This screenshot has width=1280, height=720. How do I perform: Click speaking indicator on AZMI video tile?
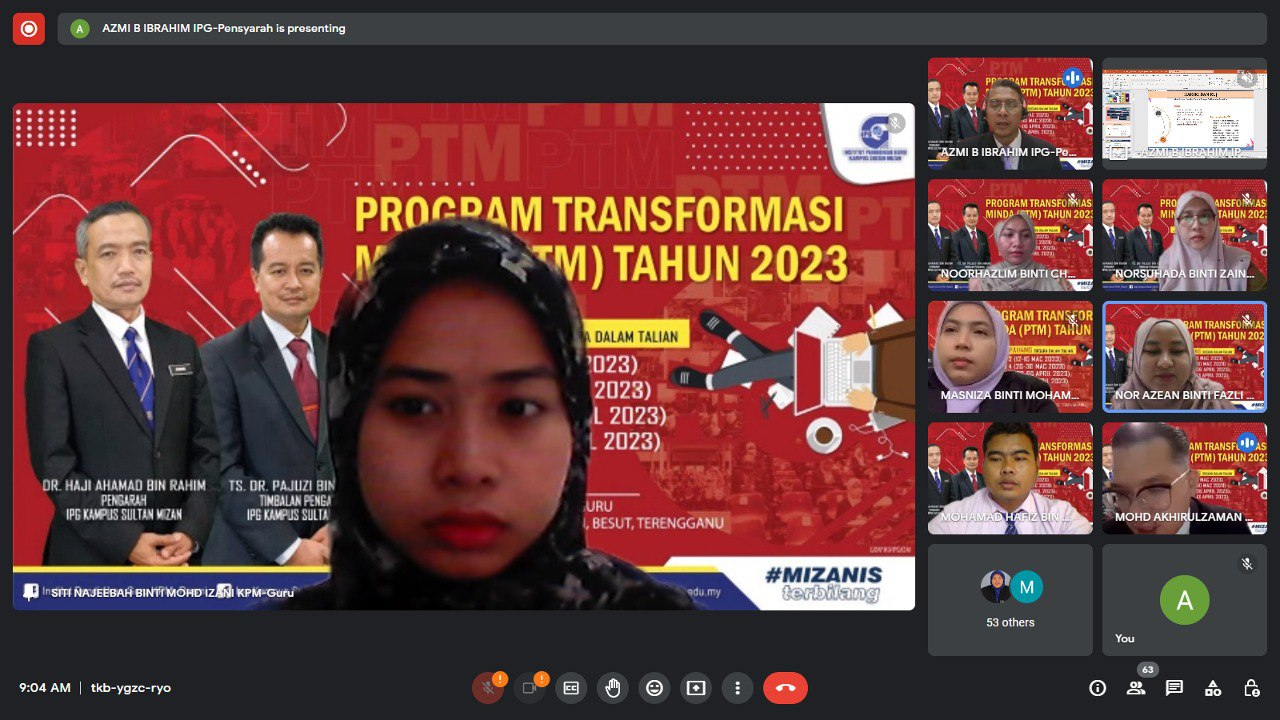(x=1072, y=77)
